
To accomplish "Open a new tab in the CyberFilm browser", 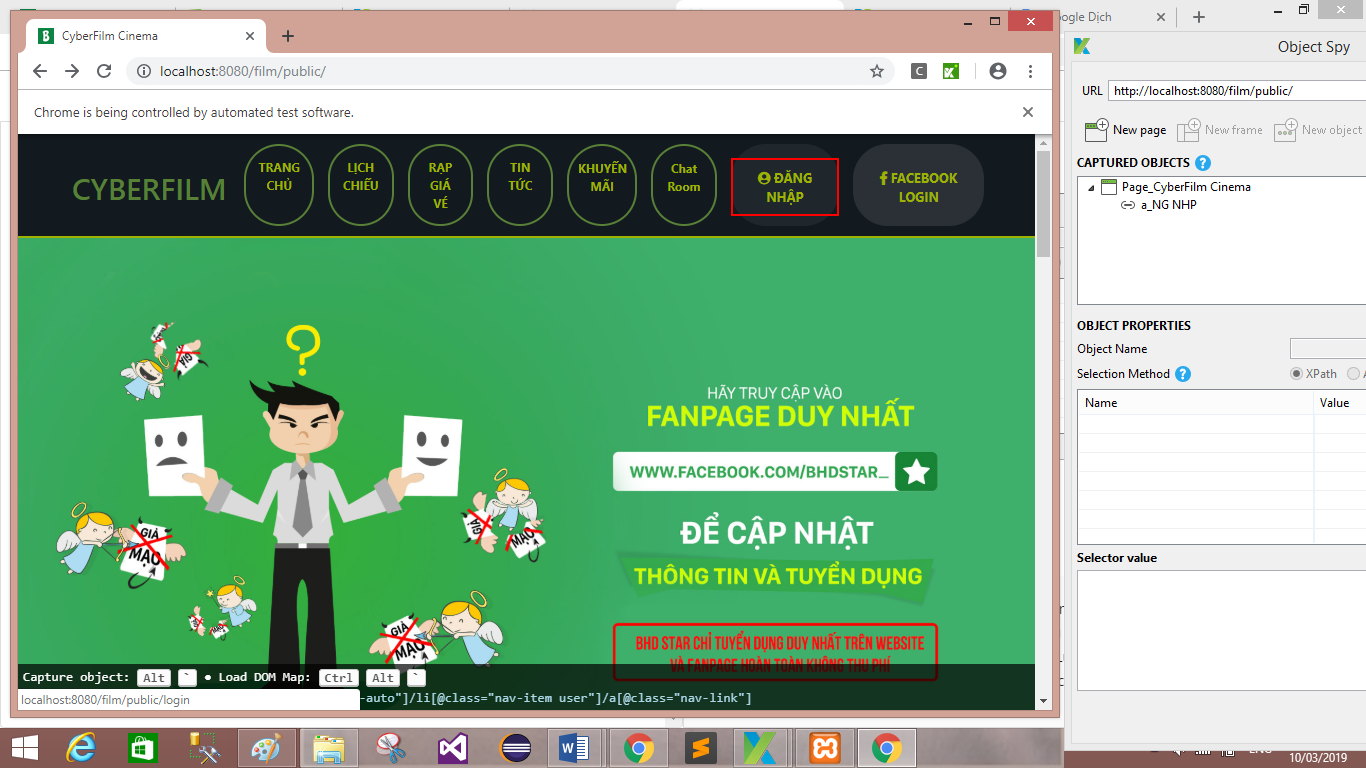I will [288, 36].
